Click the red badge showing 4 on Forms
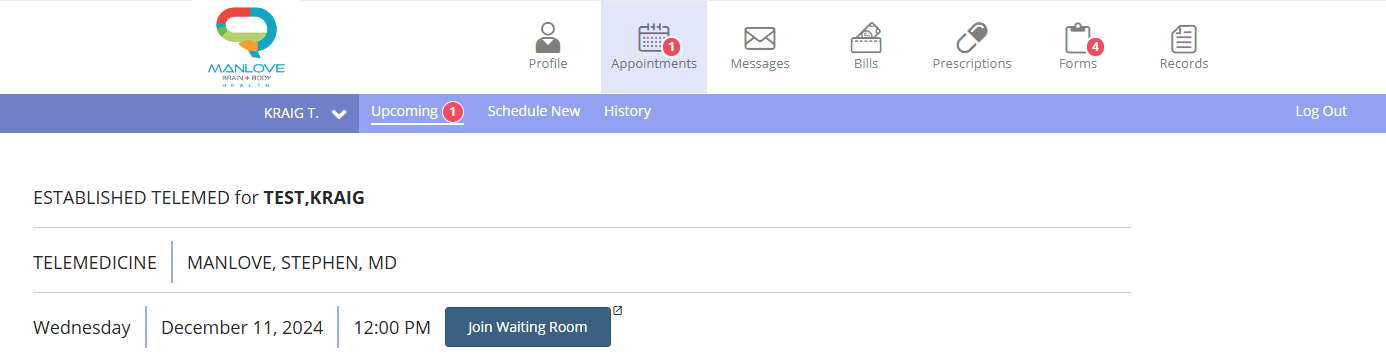This screenshot has width=1386, height=364. tap(1095, 46)
